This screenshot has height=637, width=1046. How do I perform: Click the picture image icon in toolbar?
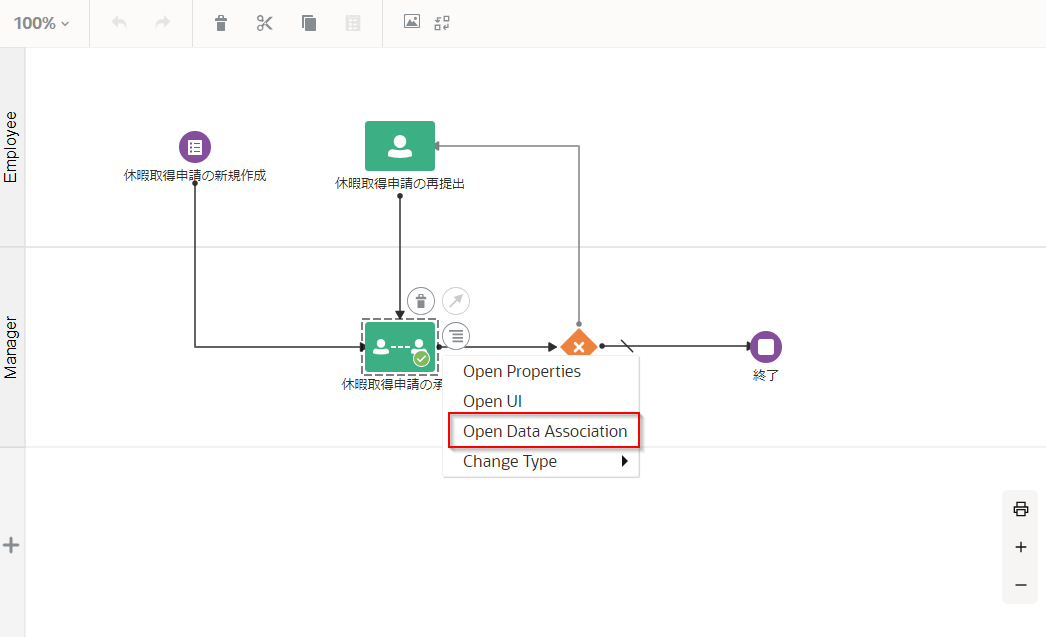(x=412, y=22)
